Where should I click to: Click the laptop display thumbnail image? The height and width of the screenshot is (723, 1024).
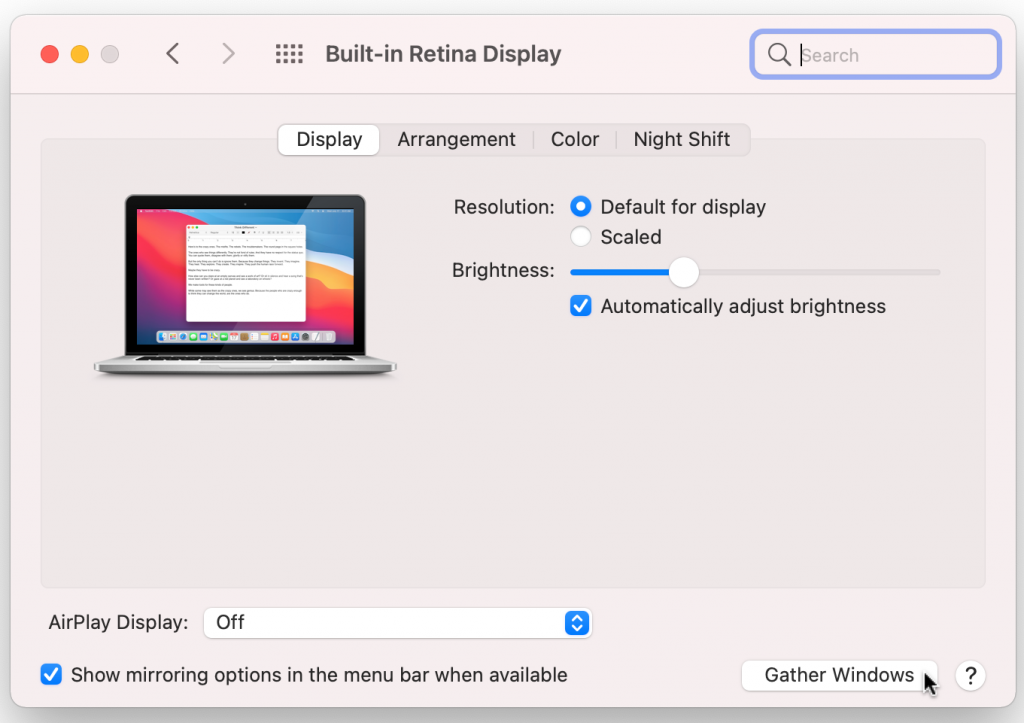coord(244,281)
